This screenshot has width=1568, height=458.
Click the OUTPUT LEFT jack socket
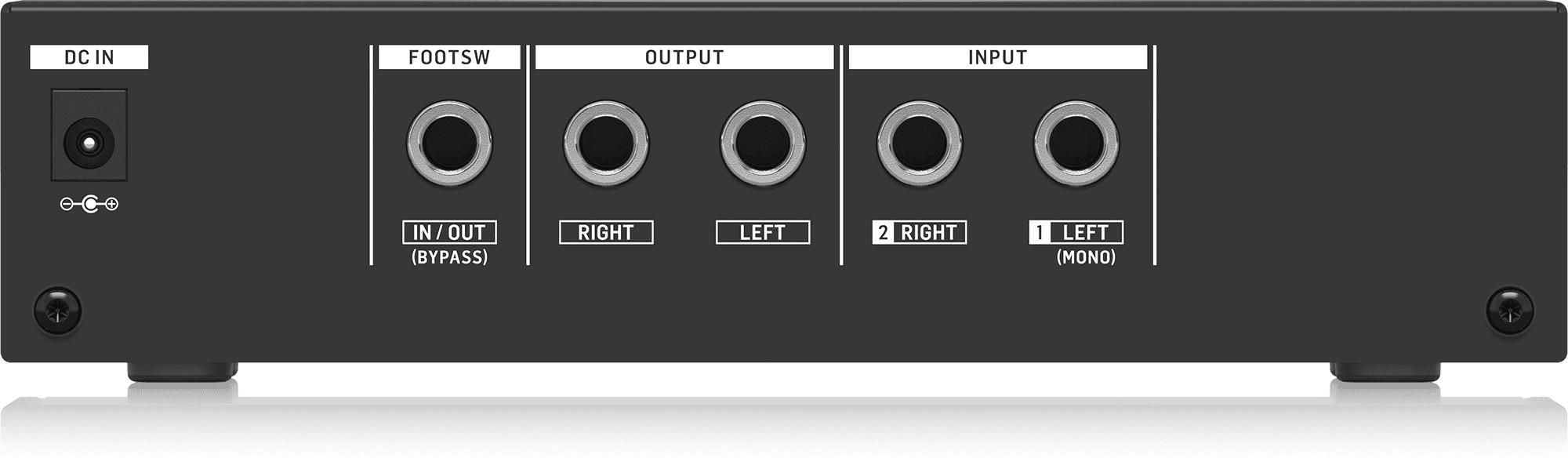[763, 144]
